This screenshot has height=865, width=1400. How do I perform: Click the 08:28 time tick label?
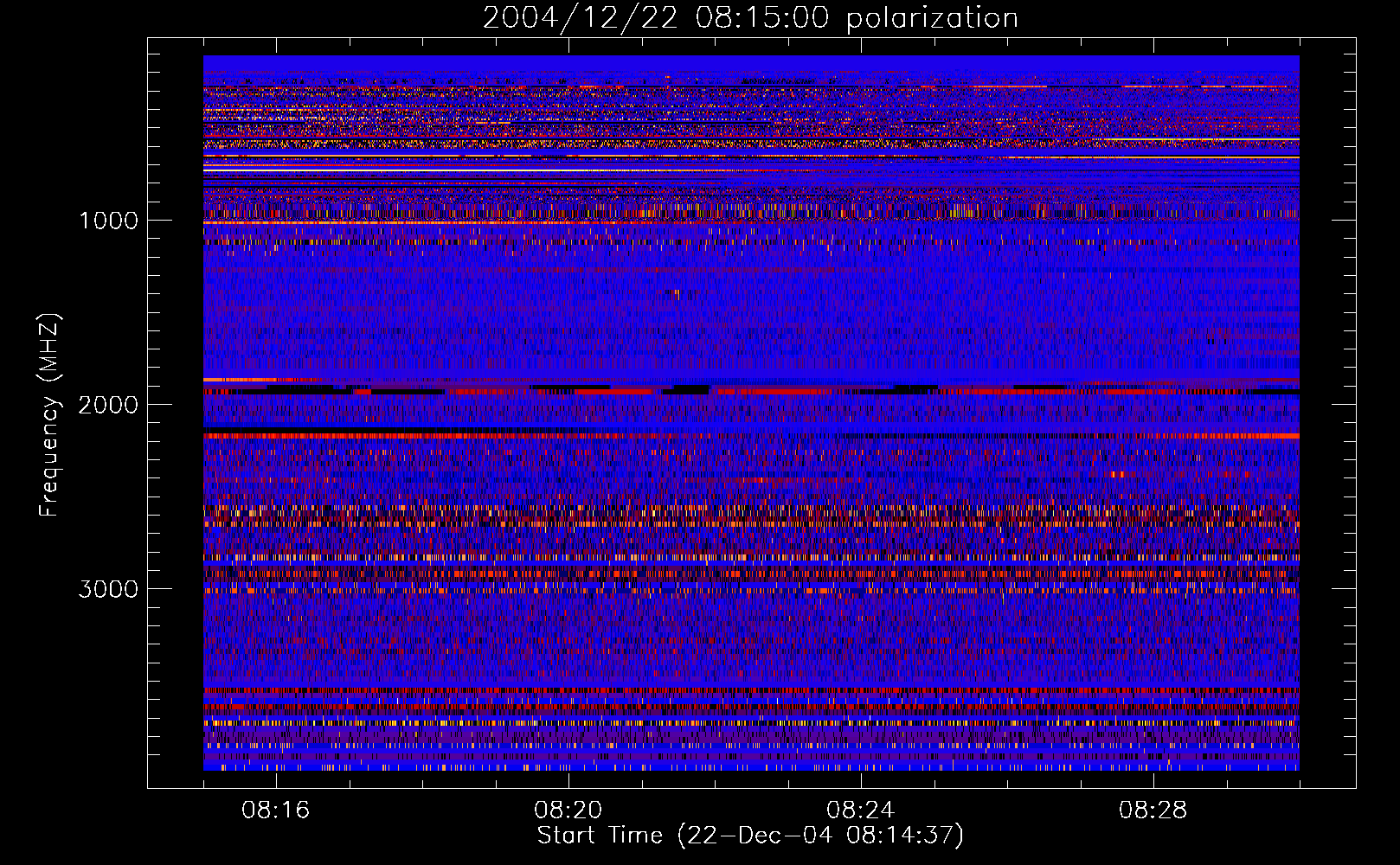tap(1153, 811)
